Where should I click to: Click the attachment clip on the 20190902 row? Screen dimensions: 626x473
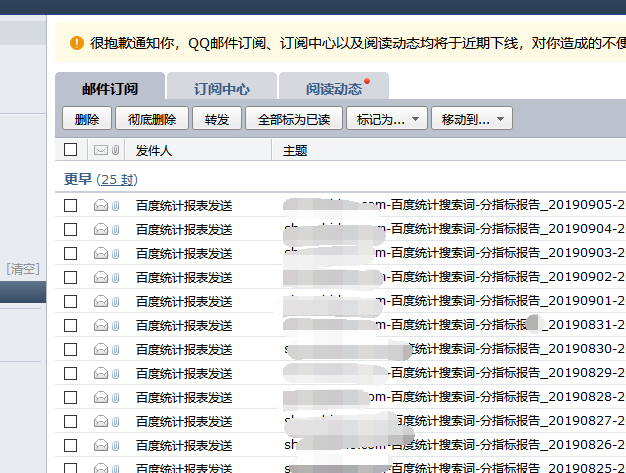click(x=116, y=277)
